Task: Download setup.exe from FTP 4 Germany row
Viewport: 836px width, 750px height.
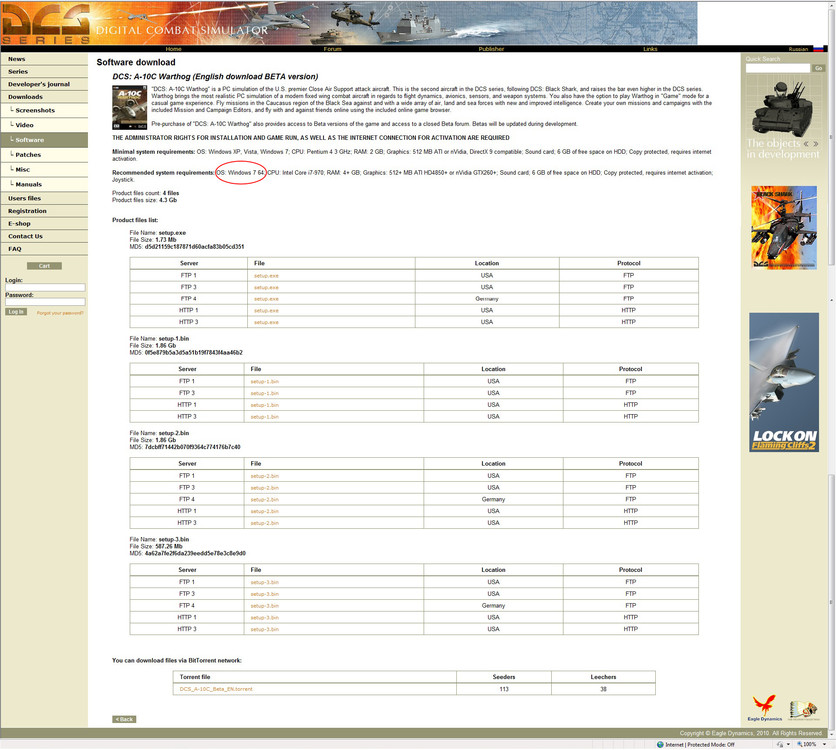Action: pyautogui.click(x=266, y=299)
